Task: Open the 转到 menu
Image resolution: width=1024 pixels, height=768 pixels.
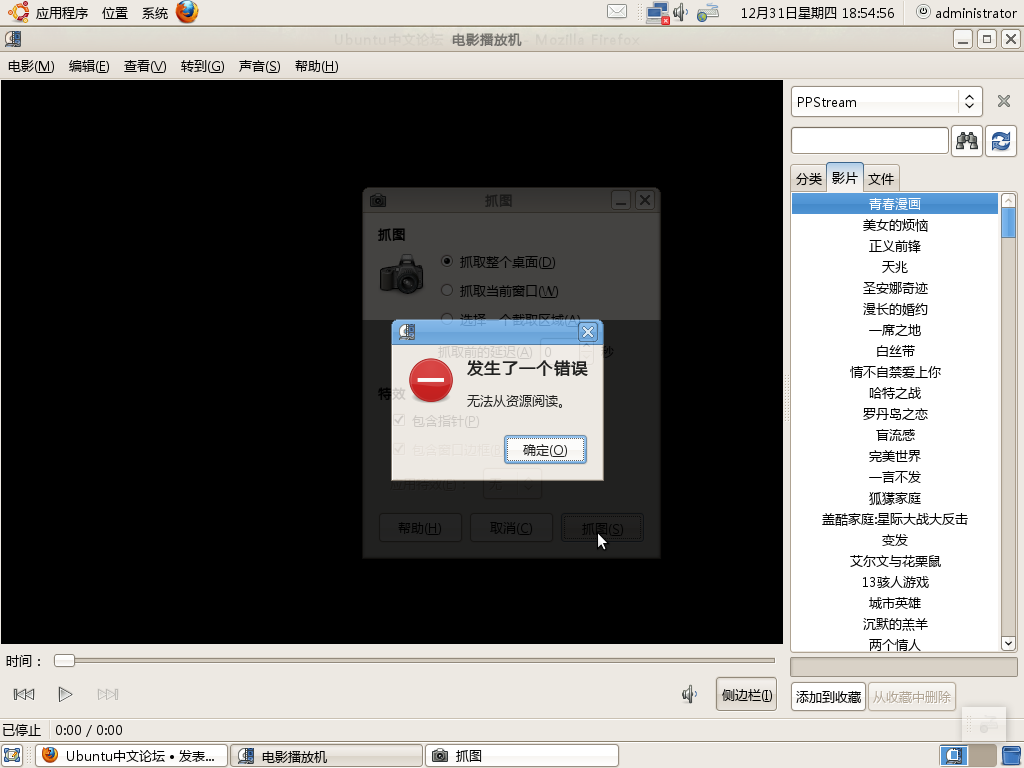Action: 202,66
